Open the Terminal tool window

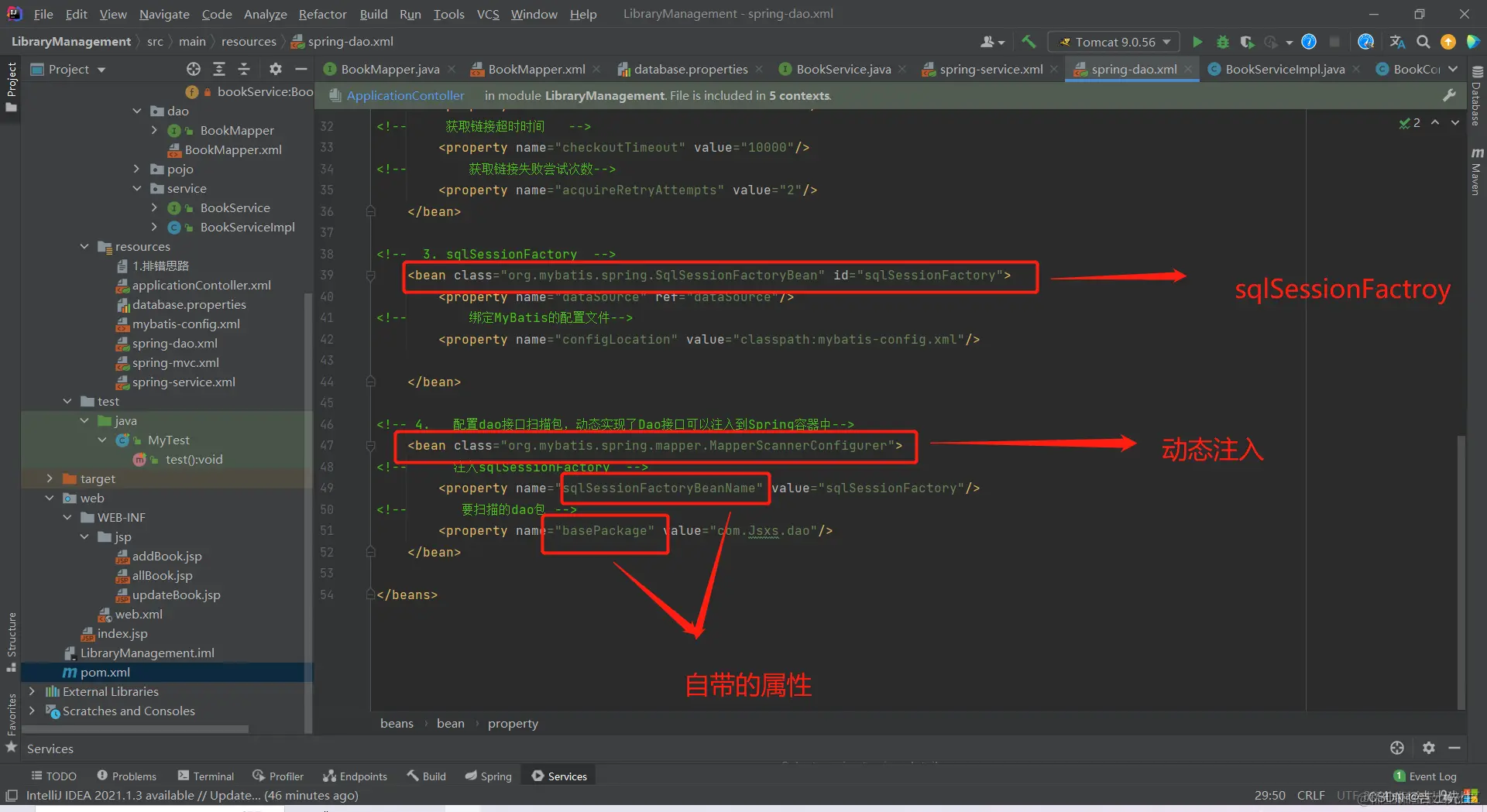pyautogui.click(x=205, y=776)
